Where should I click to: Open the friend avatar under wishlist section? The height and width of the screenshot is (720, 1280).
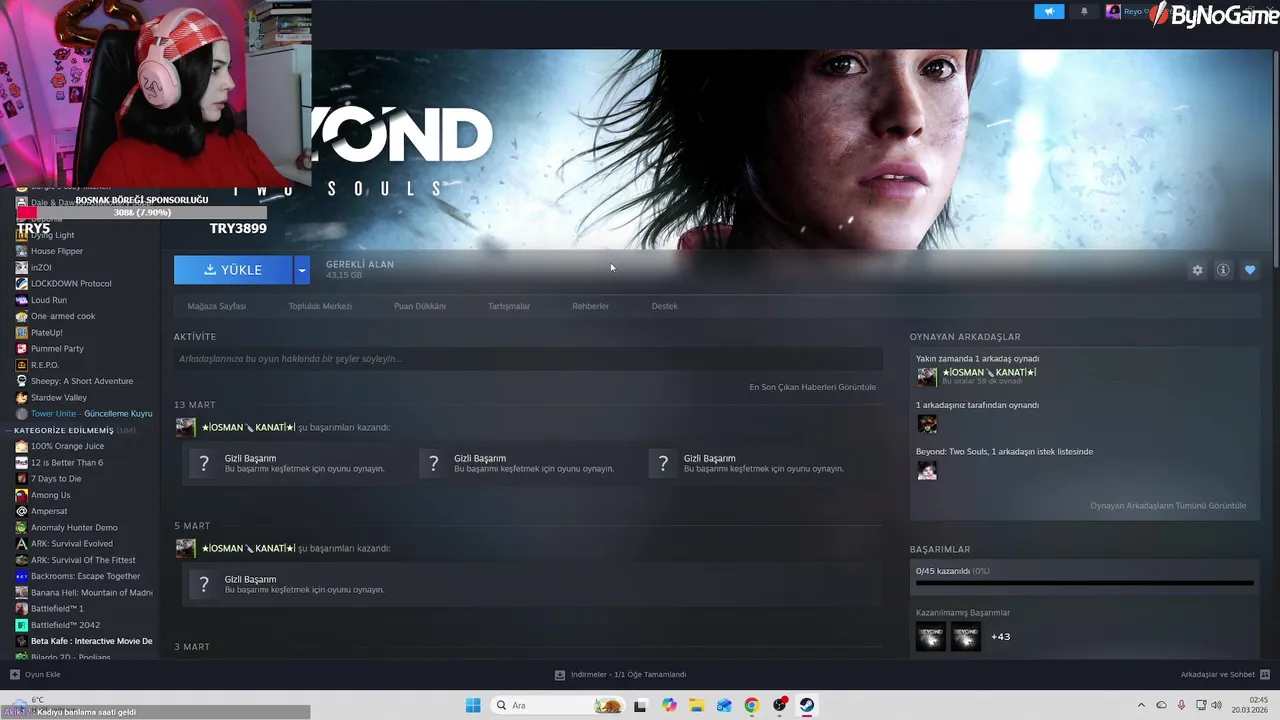[x=927, y=470]
